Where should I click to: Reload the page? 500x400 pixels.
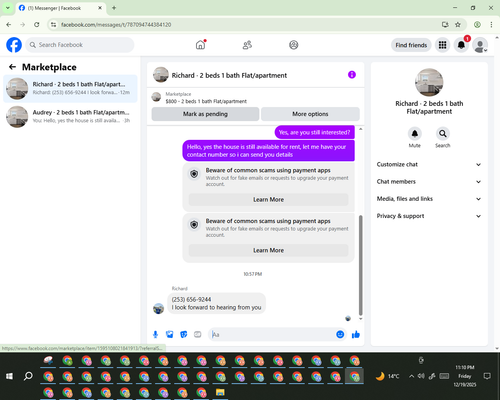(x=37, y=24)
